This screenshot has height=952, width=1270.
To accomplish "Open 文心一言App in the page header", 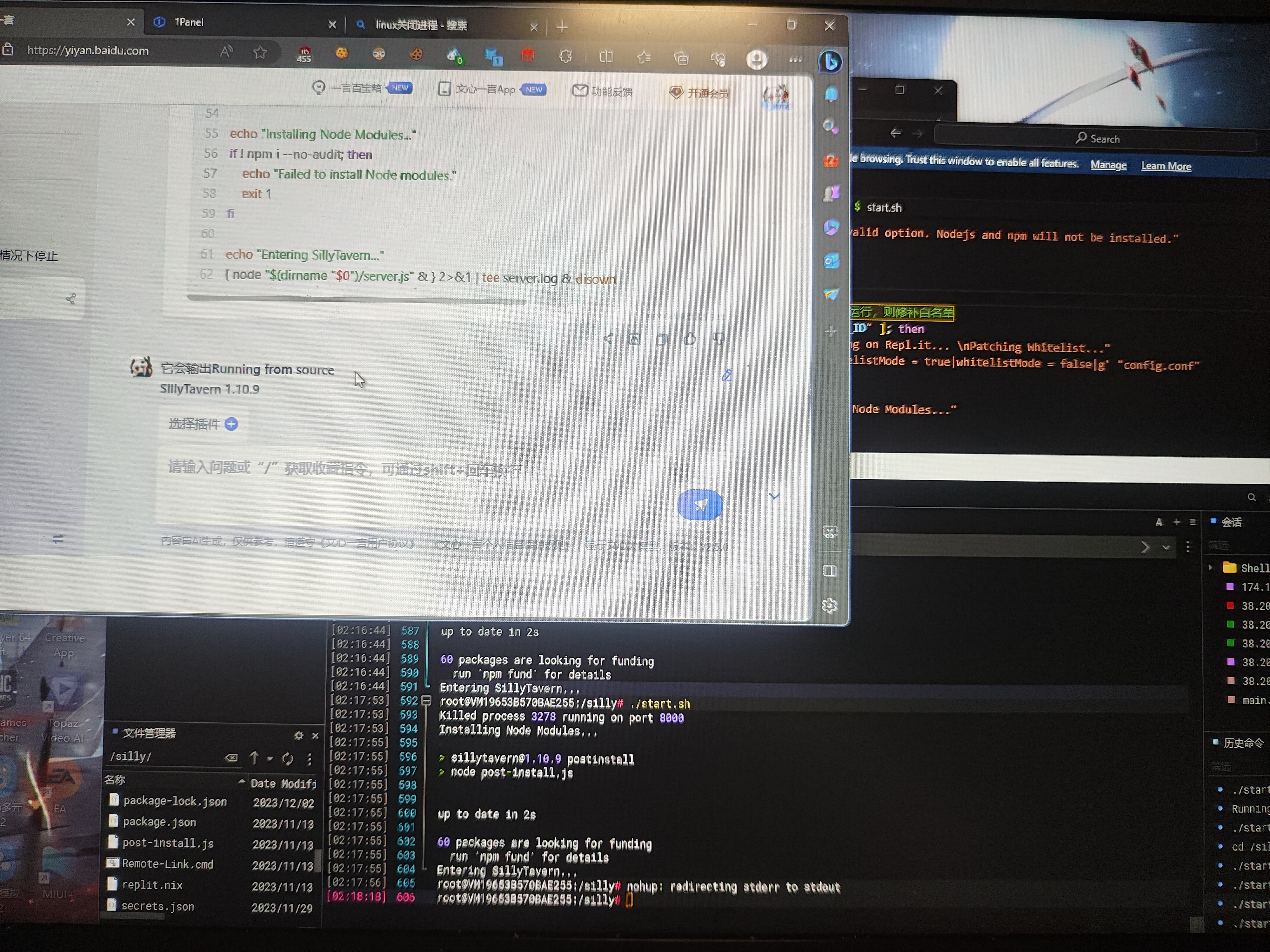I will [492, 89].
